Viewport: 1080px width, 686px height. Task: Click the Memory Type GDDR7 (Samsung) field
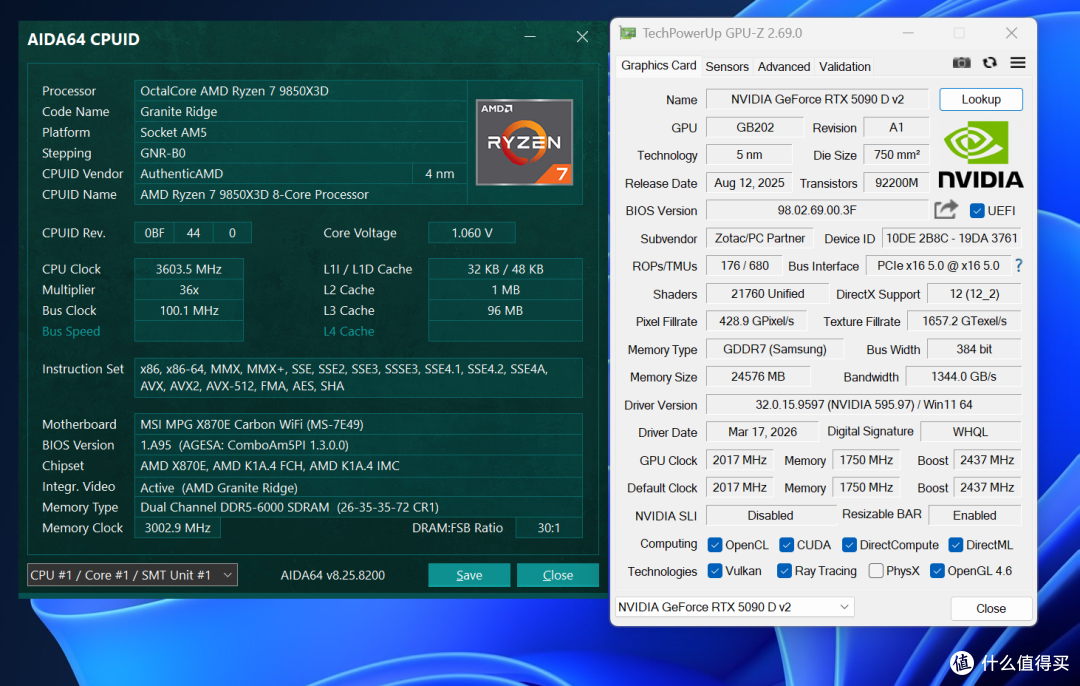point(775,349)
